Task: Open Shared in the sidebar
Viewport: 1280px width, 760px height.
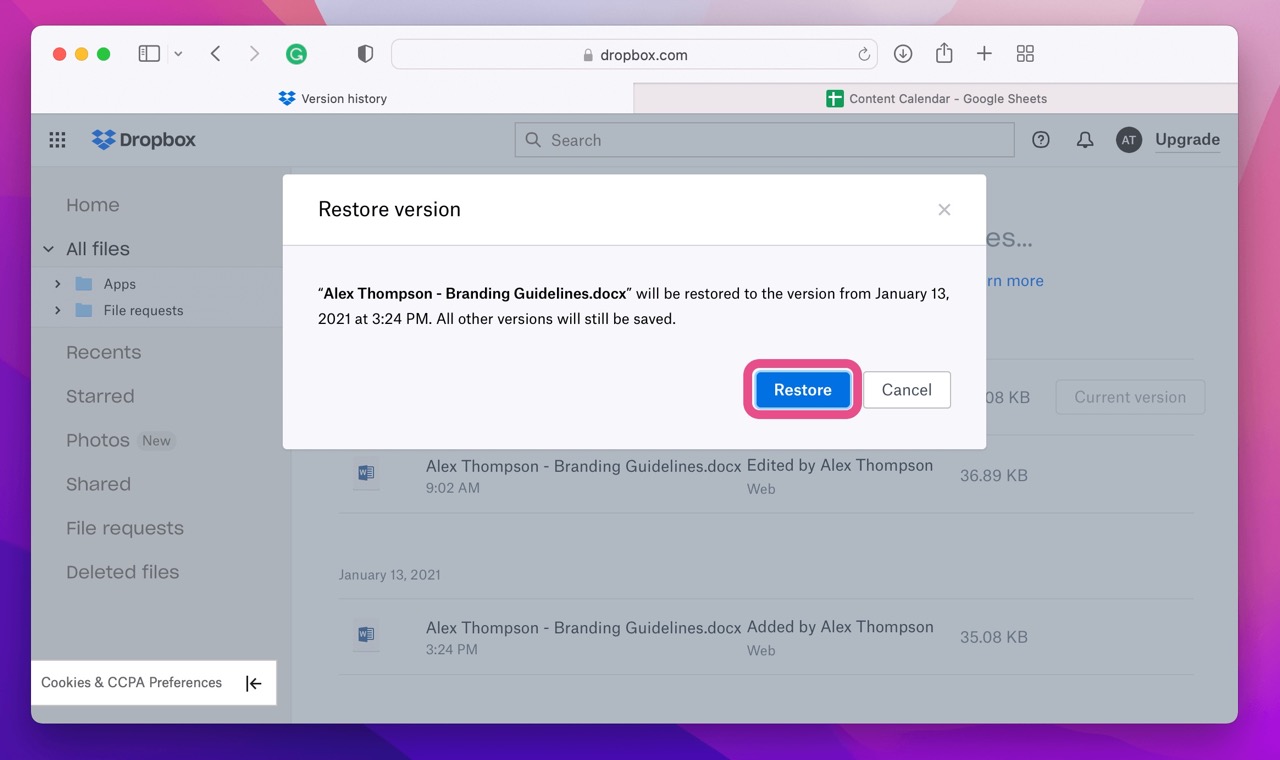Action: [x=98, y=485]
